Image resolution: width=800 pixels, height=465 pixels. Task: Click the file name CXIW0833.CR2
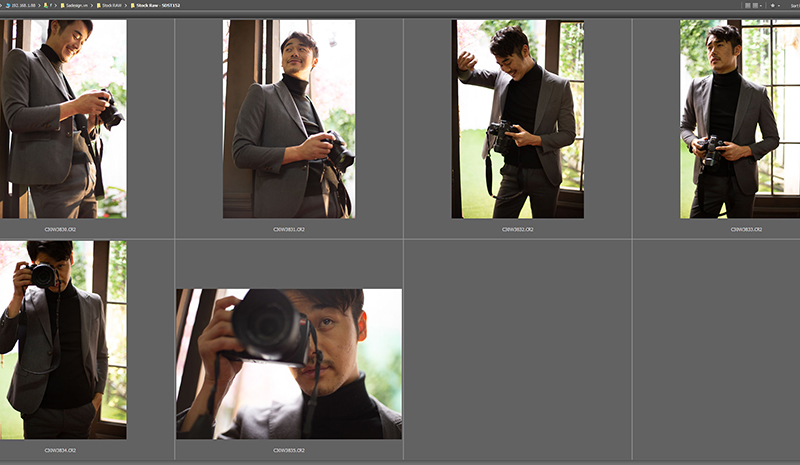746,230
